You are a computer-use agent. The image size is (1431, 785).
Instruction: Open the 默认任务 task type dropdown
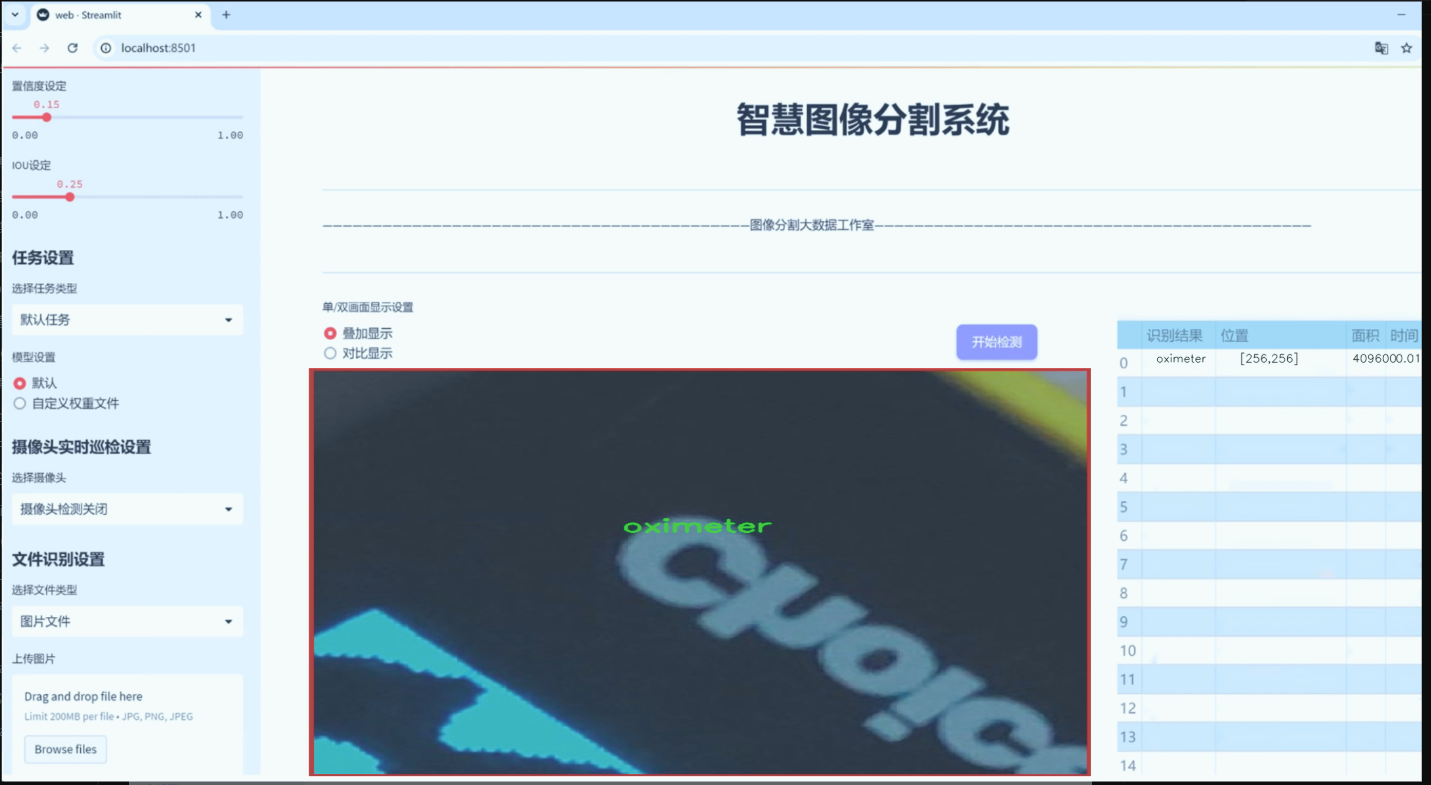(x=127, y=320)
